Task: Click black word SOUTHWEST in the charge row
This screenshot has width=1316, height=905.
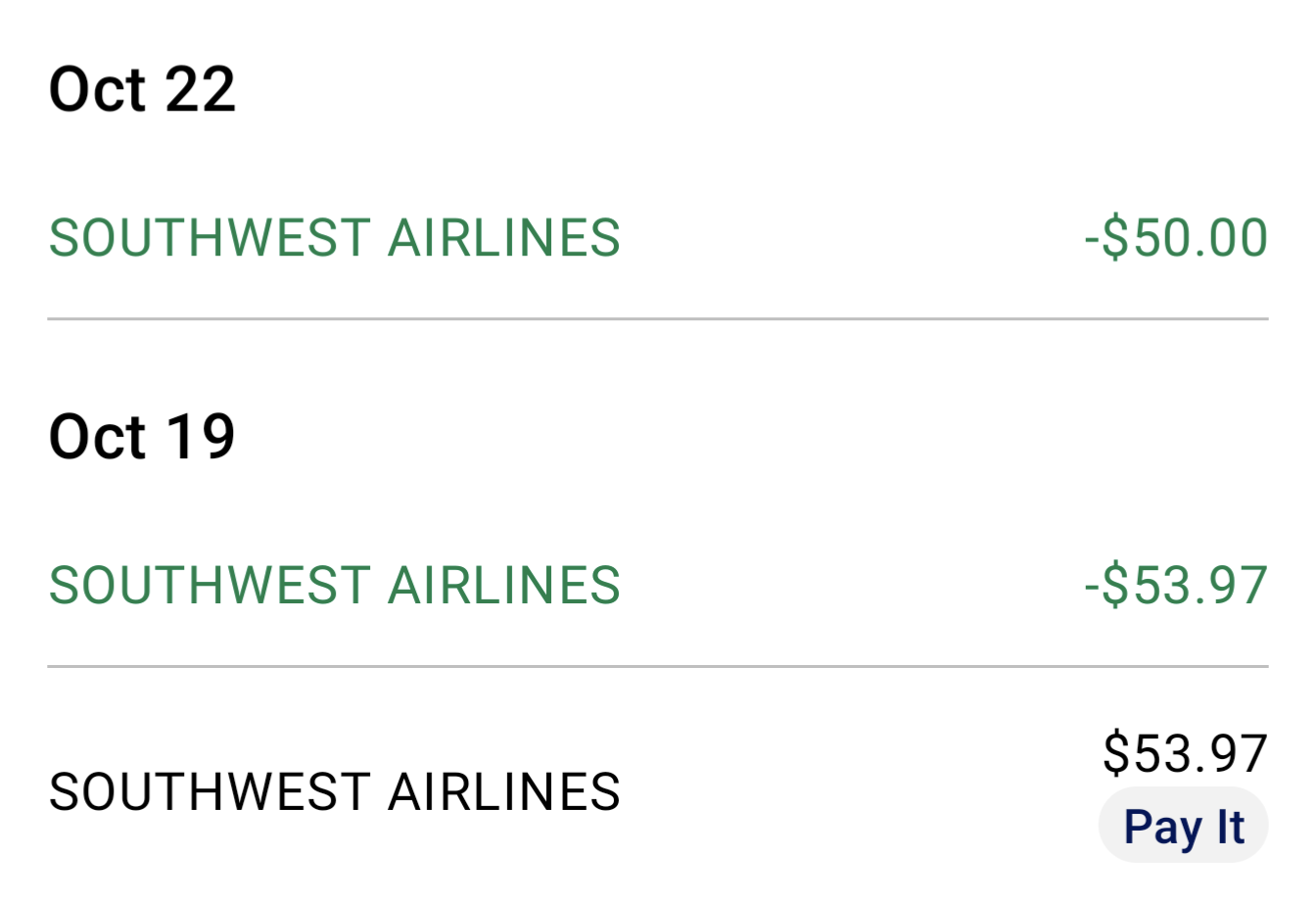Action: click(210, 791)
